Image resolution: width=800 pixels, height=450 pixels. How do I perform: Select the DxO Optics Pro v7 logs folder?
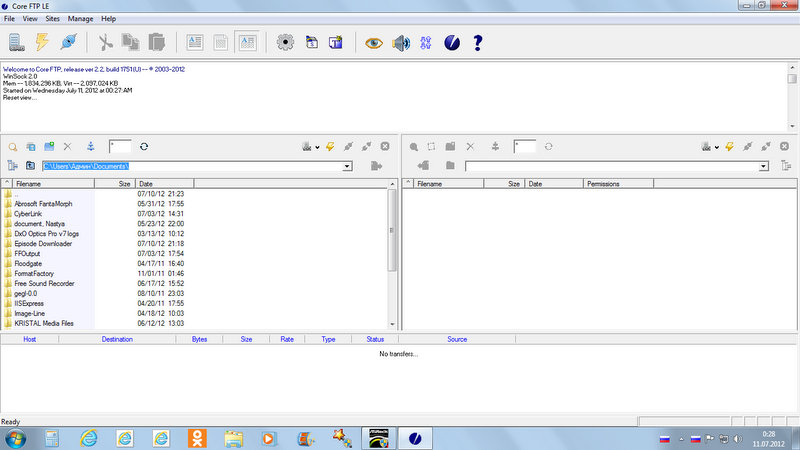pos(46,234)
